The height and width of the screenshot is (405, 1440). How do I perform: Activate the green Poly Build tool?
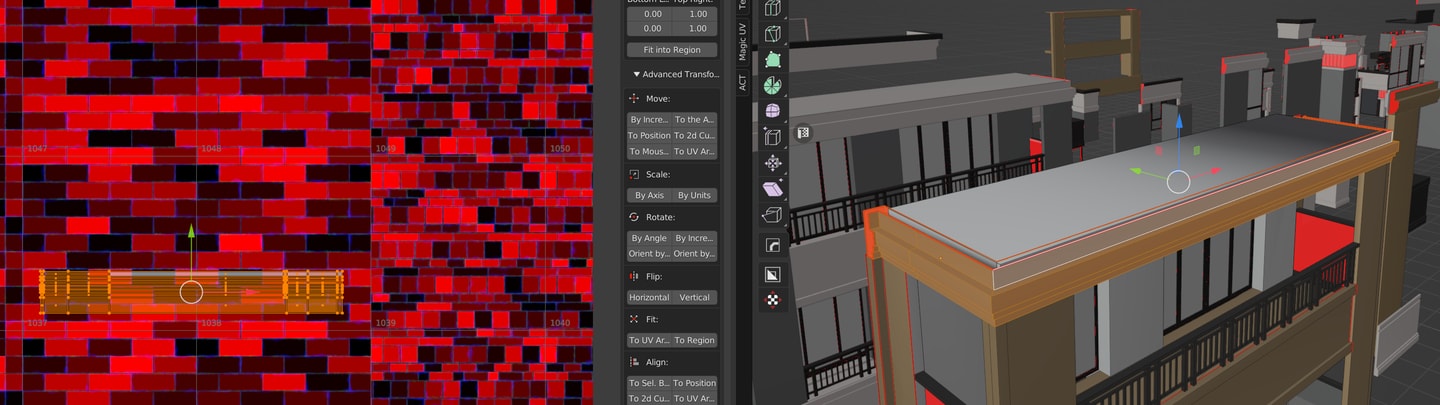pyautogui.click(x=772, y=60)
